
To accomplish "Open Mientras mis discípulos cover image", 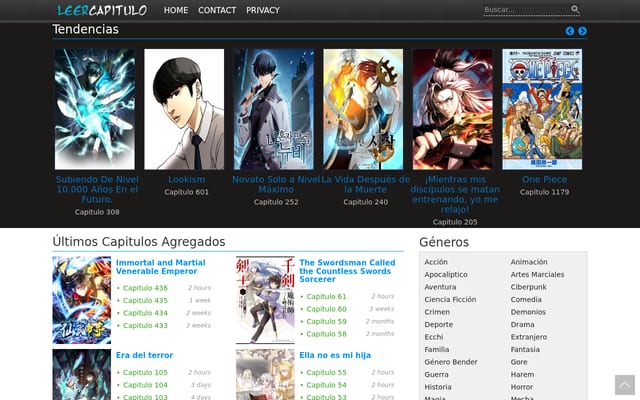I will click(x=453, y=109).
